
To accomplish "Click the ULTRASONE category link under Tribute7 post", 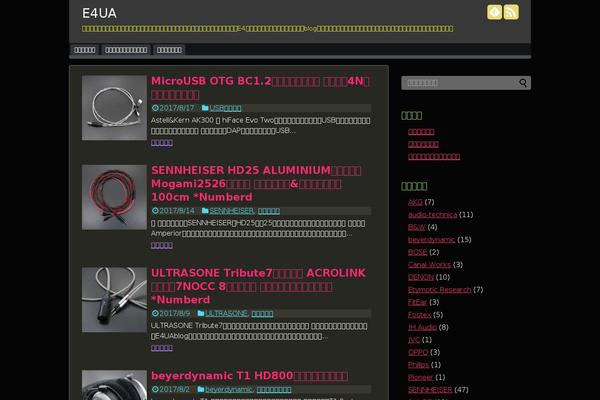I will coord(227,313).
